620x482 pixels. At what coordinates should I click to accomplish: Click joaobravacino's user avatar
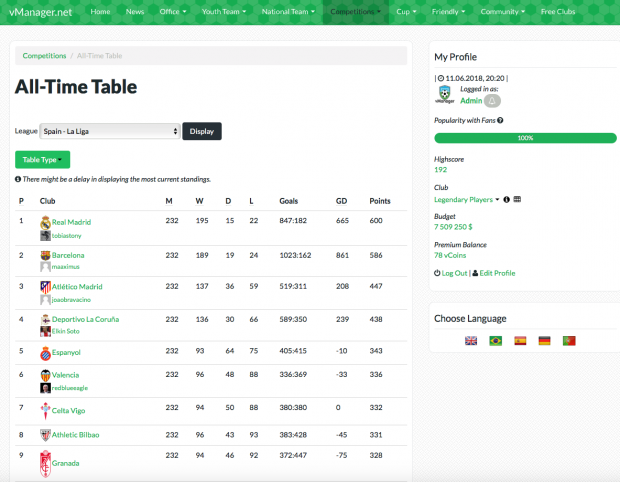click(45, 300)
